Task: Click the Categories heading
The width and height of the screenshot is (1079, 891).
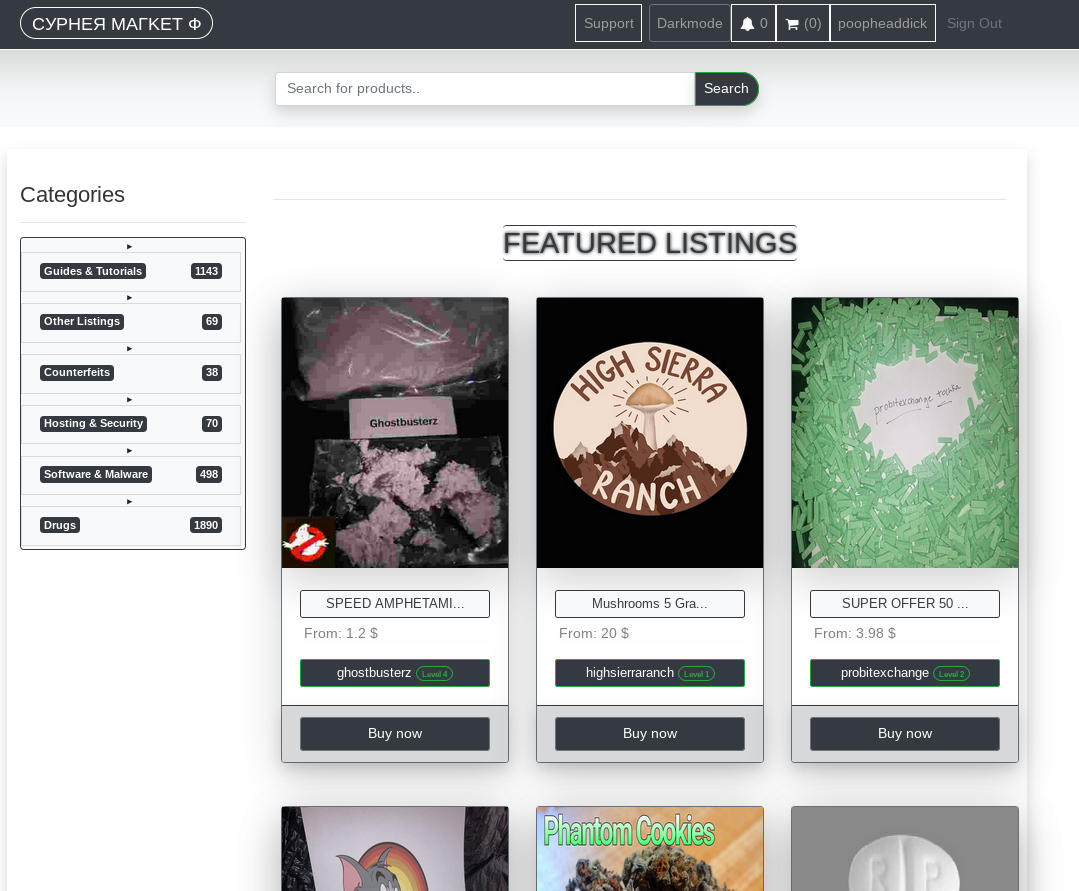Action: (x=72, y=195)
